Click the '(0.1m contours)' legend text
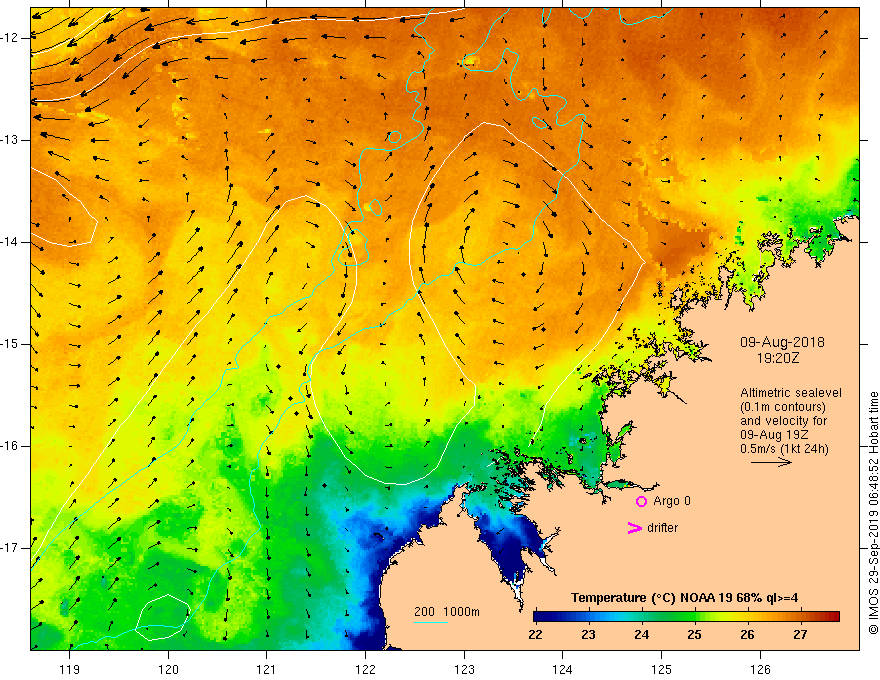The width and height of the screenshot is (880, 680). click(x=783, y=407)
